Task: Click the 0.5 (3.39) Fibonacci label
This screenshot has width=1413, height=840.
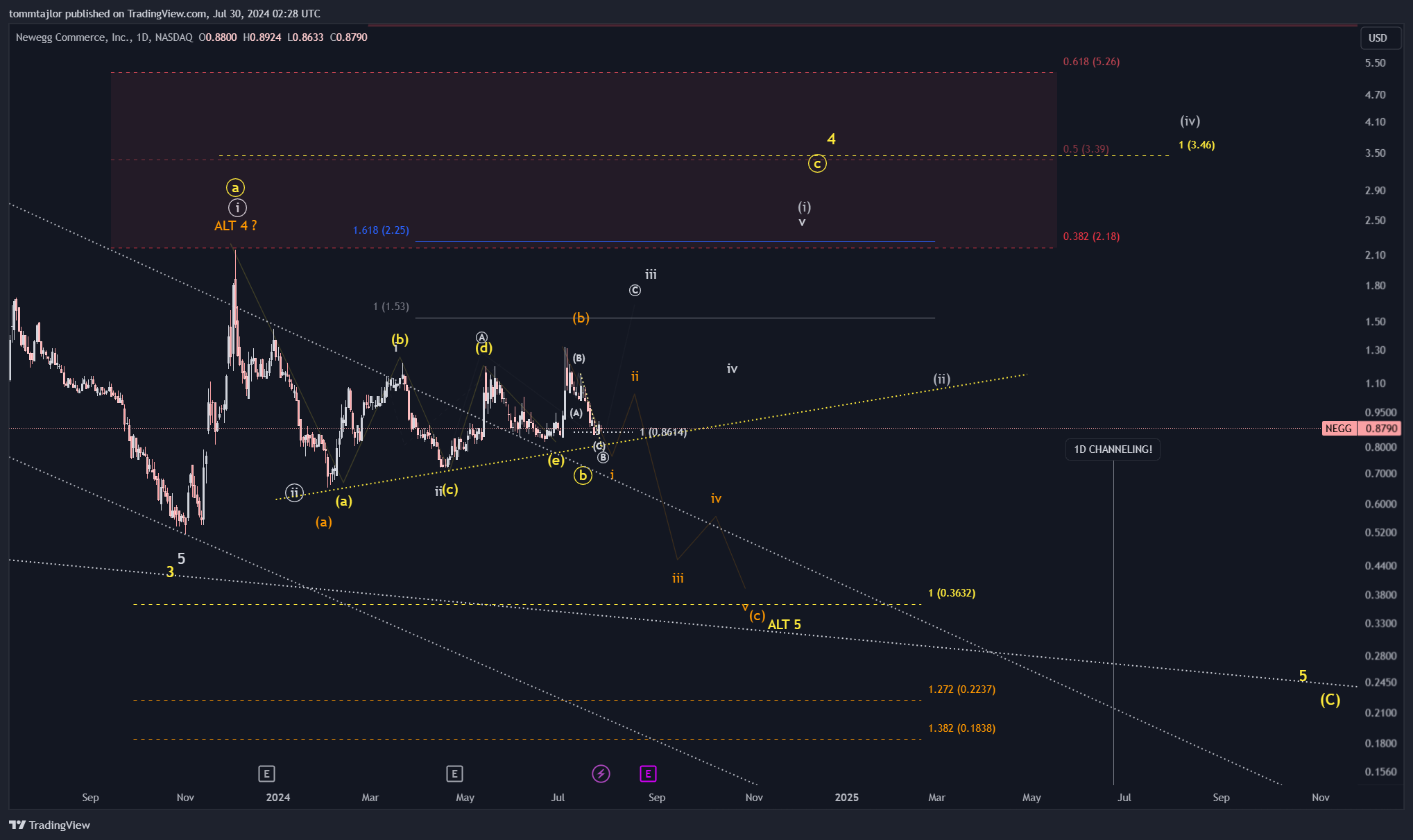Action: pos(1086,149)
